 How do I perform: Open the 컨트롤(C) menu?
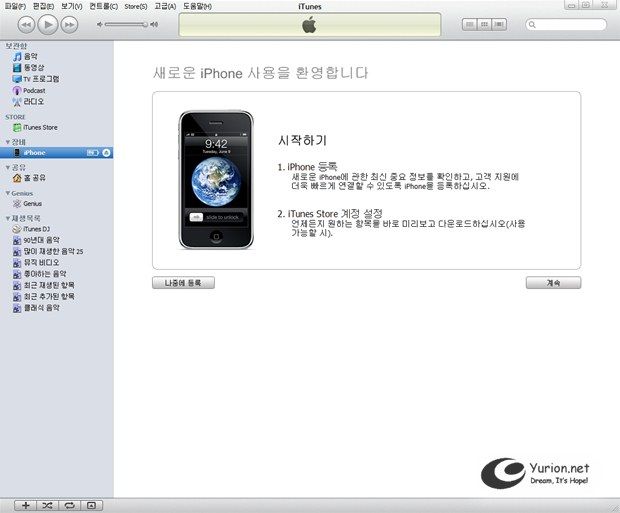104,6
